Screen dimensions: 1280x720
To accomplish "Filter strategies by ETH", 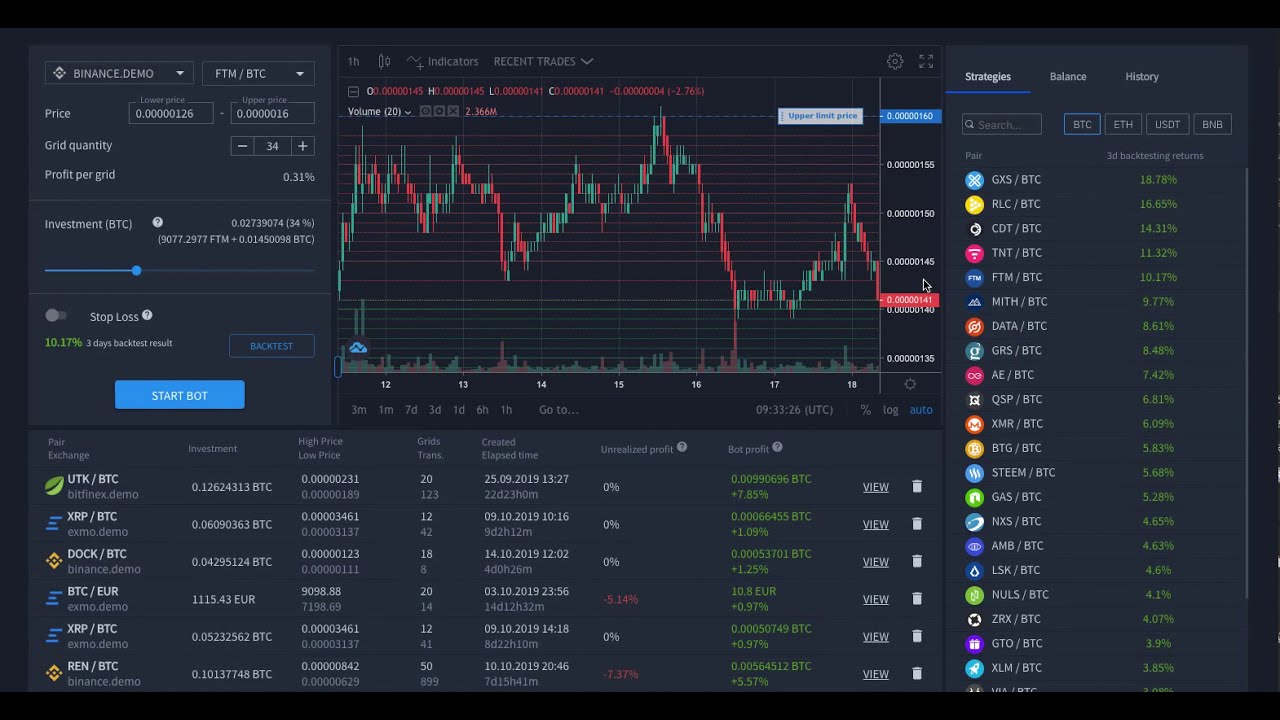I will (x=1123, y=124).
